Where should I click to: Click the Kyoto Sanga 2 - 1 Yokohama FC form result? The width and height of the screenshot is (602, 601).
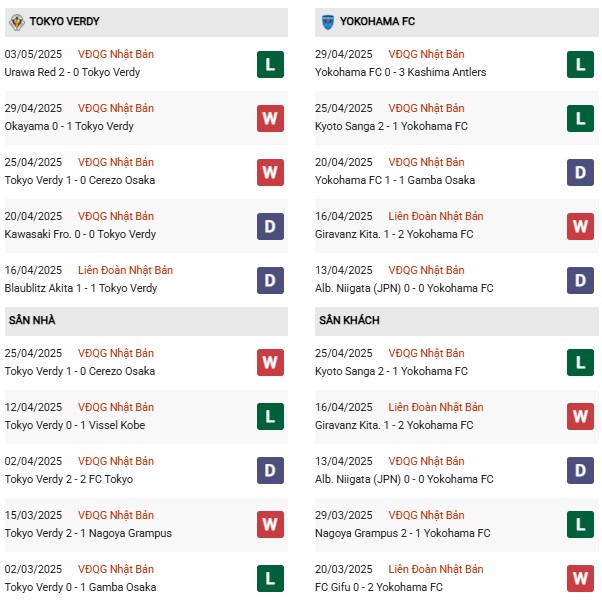[x=391, y=126]
